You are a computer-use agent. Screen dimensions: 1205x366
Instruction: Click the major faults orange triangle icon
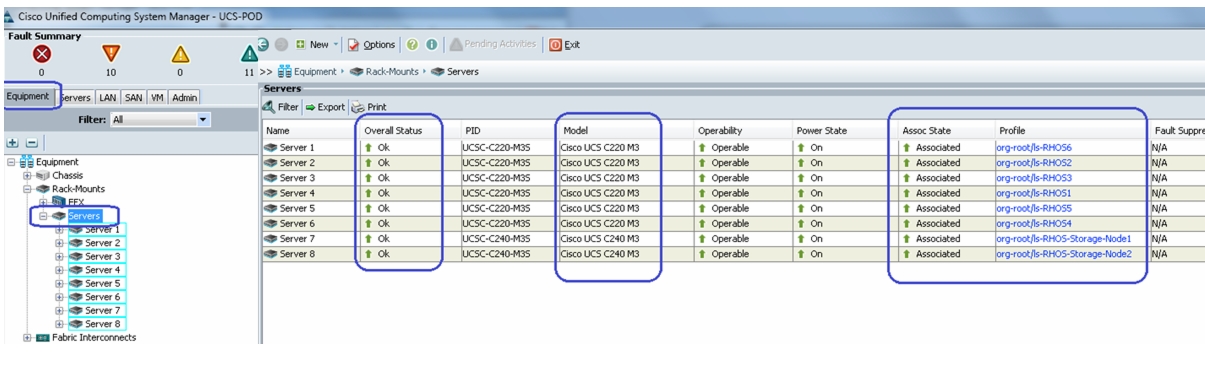111,55
